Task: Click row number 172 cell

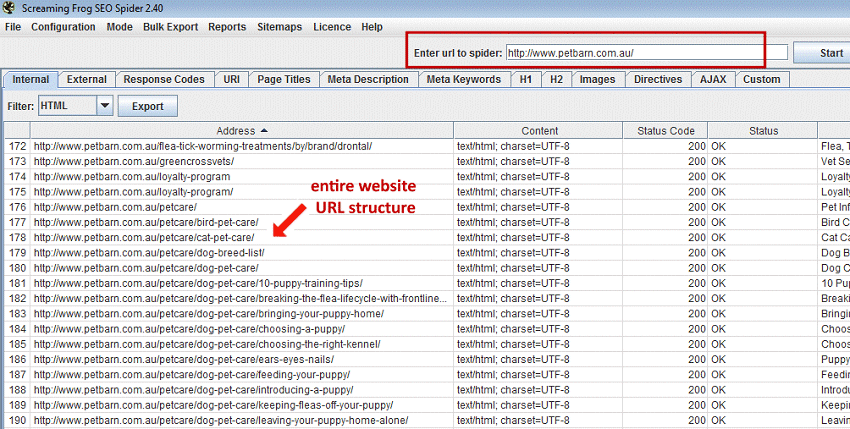Action: pos(17,146)
